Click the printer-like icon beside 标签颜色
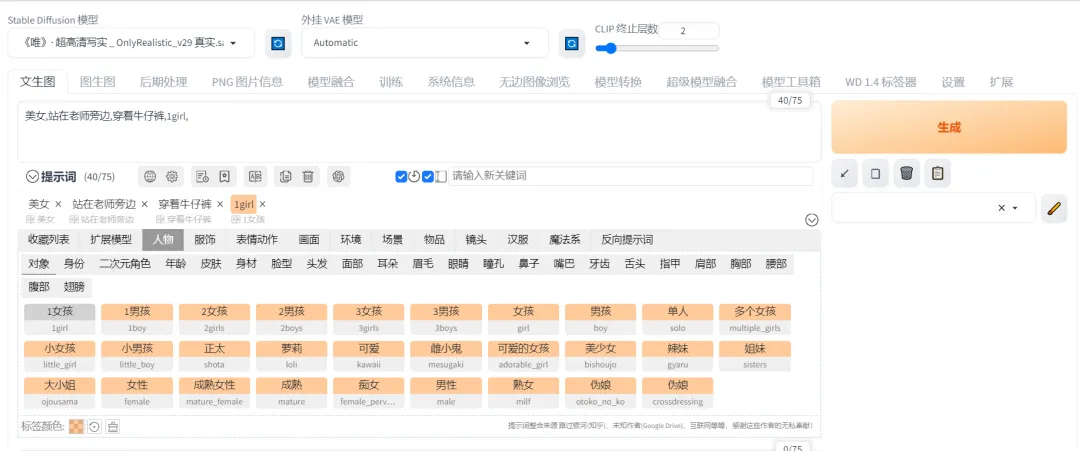Screen dimensions: 1080x451 113,426
